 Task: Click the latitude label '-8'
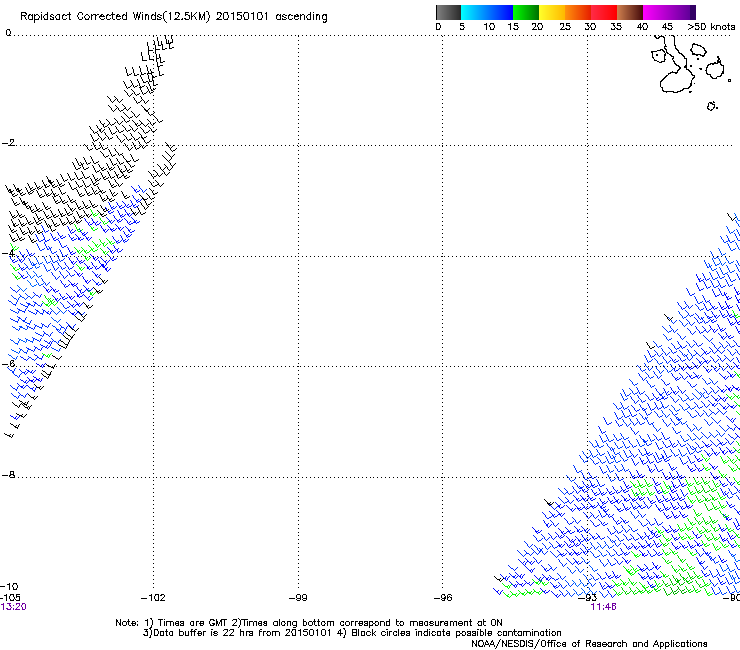tap(8, 475)
